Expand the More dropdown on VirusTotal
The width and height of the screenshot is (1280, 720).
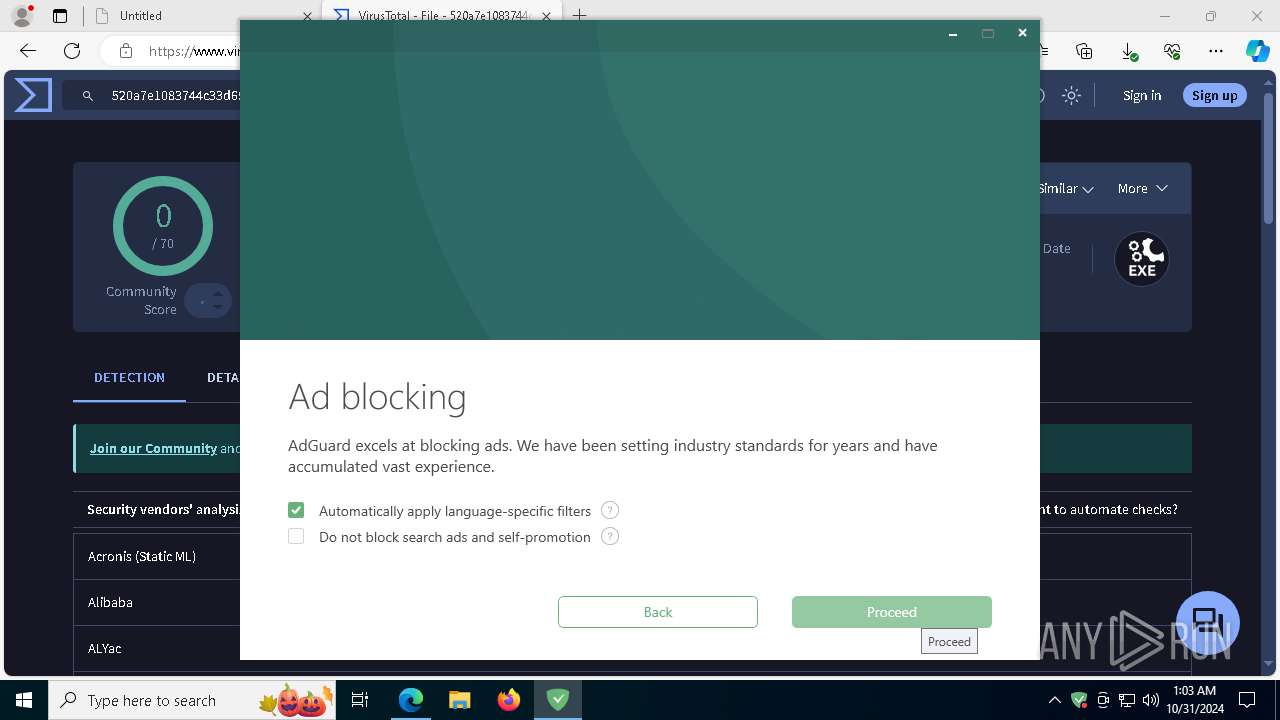1142,188
